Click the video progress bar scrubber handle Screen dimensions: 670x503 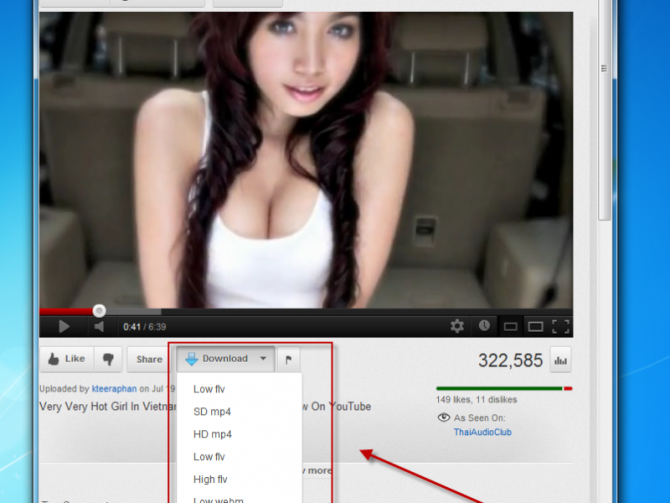click(99, 311)
